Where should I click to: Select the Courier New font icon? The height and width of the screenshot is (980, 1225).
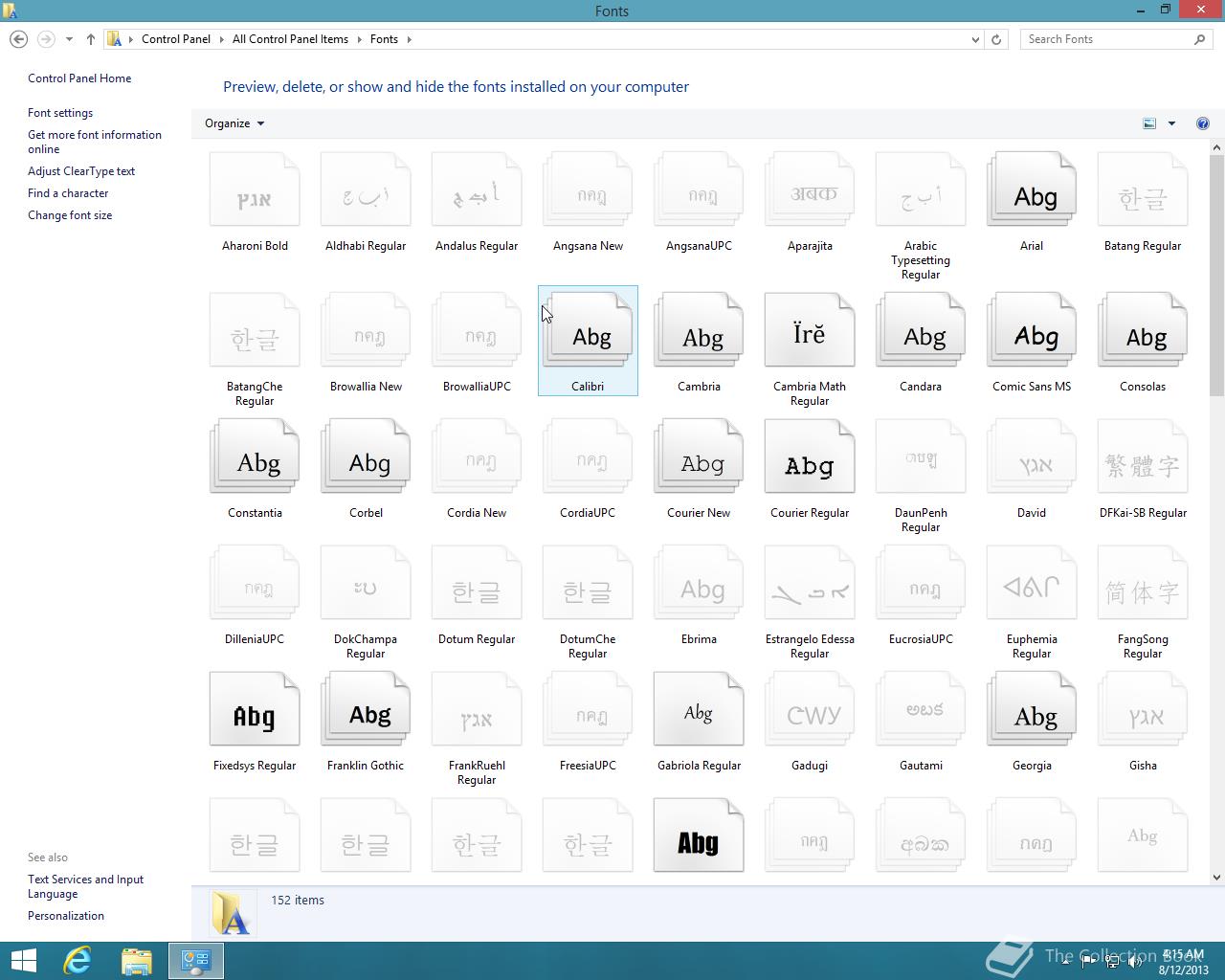pyautogui.click(x=699, y=457)
